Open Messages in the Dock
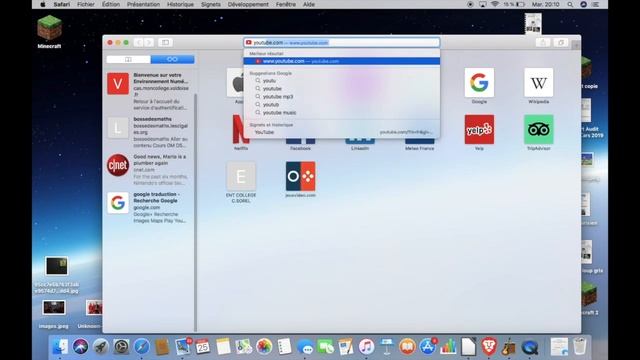Image resolution: width=640 pixels, height=360 pixels. [305, 347]
